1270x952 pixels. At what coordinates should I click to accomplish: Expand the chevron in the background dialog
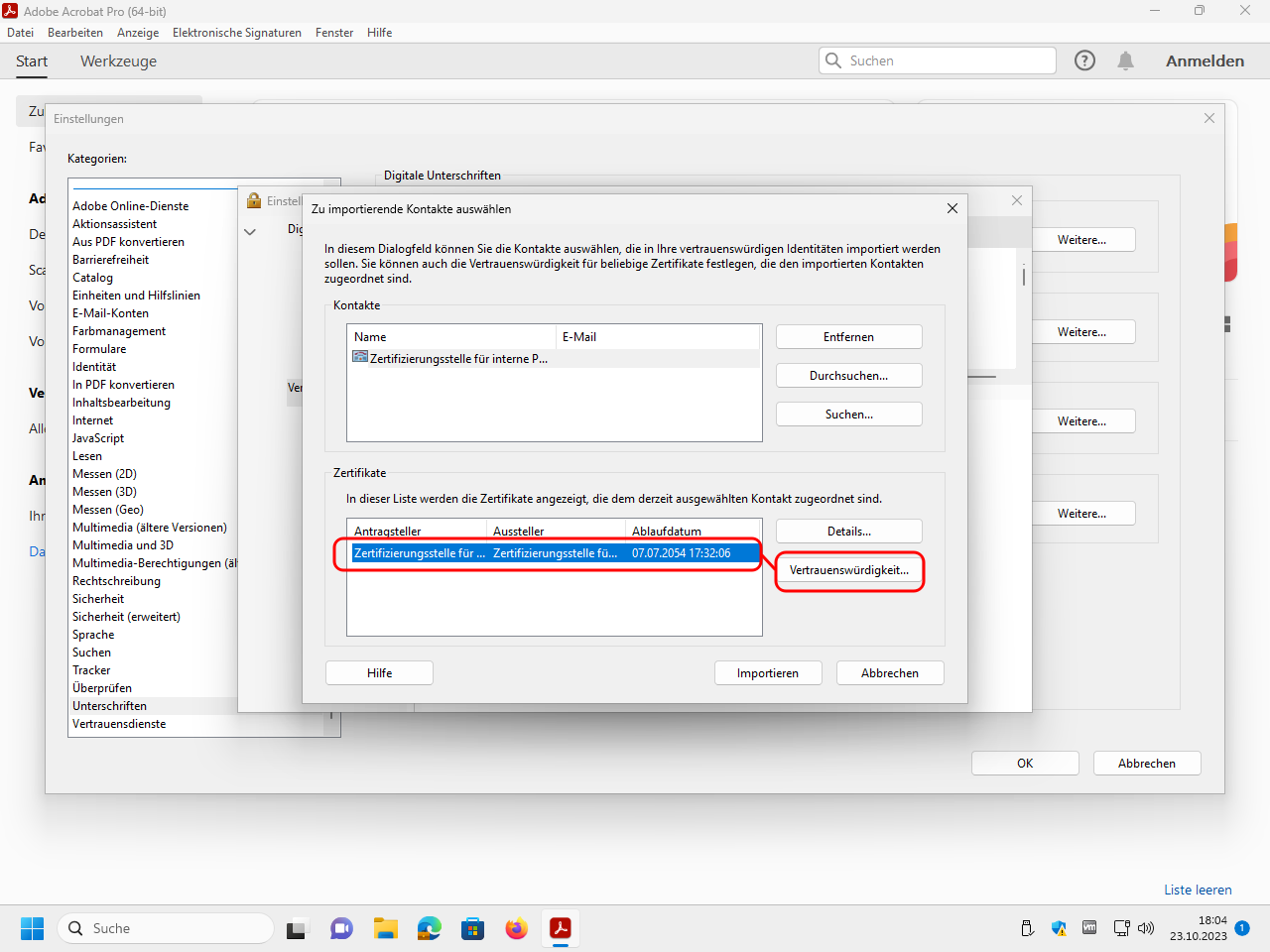pos(250,232)
